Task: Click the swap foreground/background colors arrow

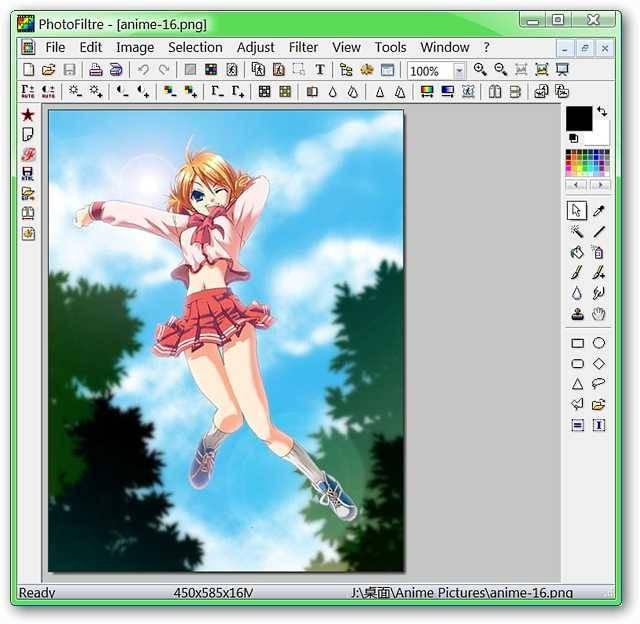Action: 602,111
